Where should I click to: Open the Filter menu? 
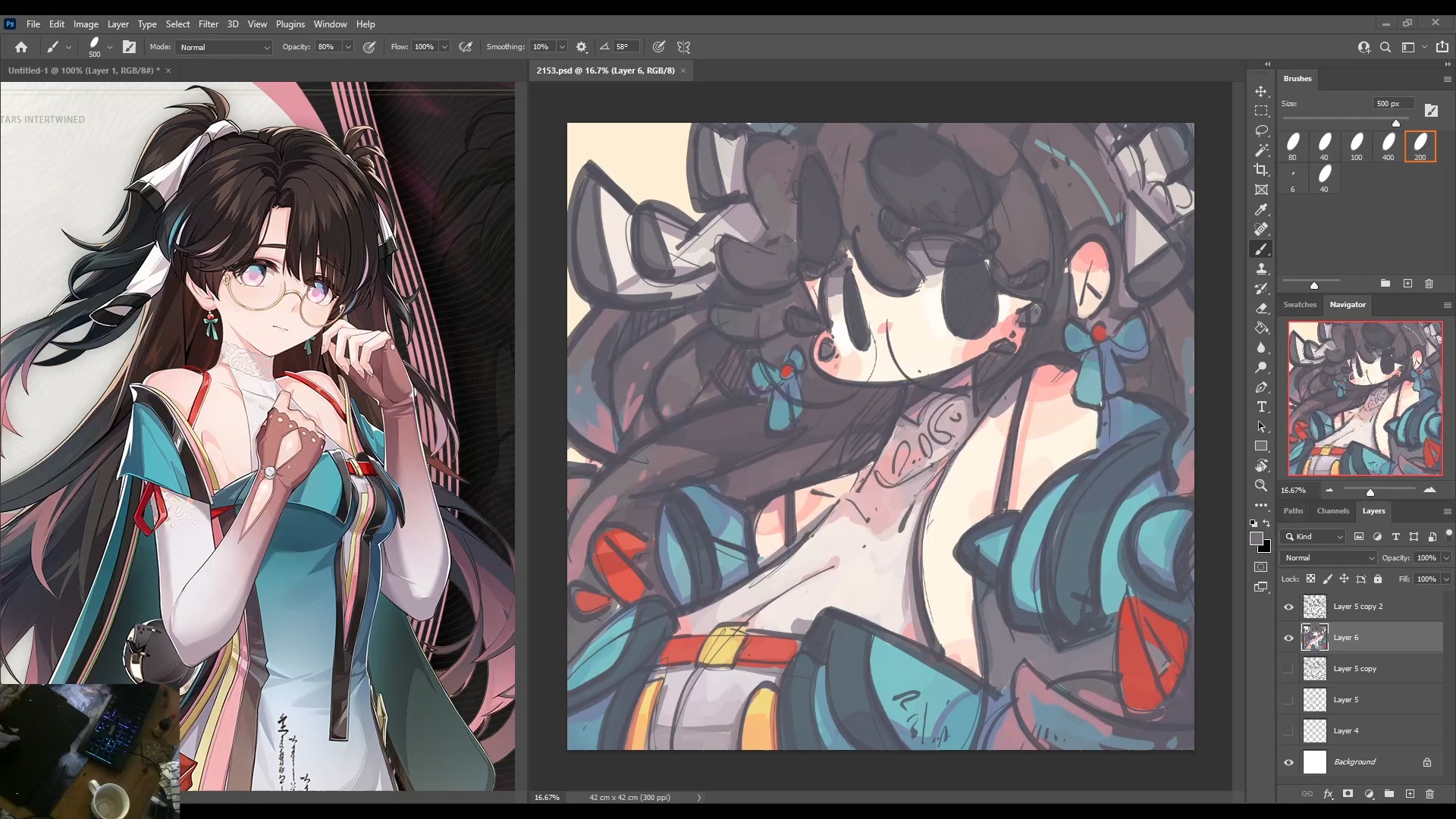point(209,24)
